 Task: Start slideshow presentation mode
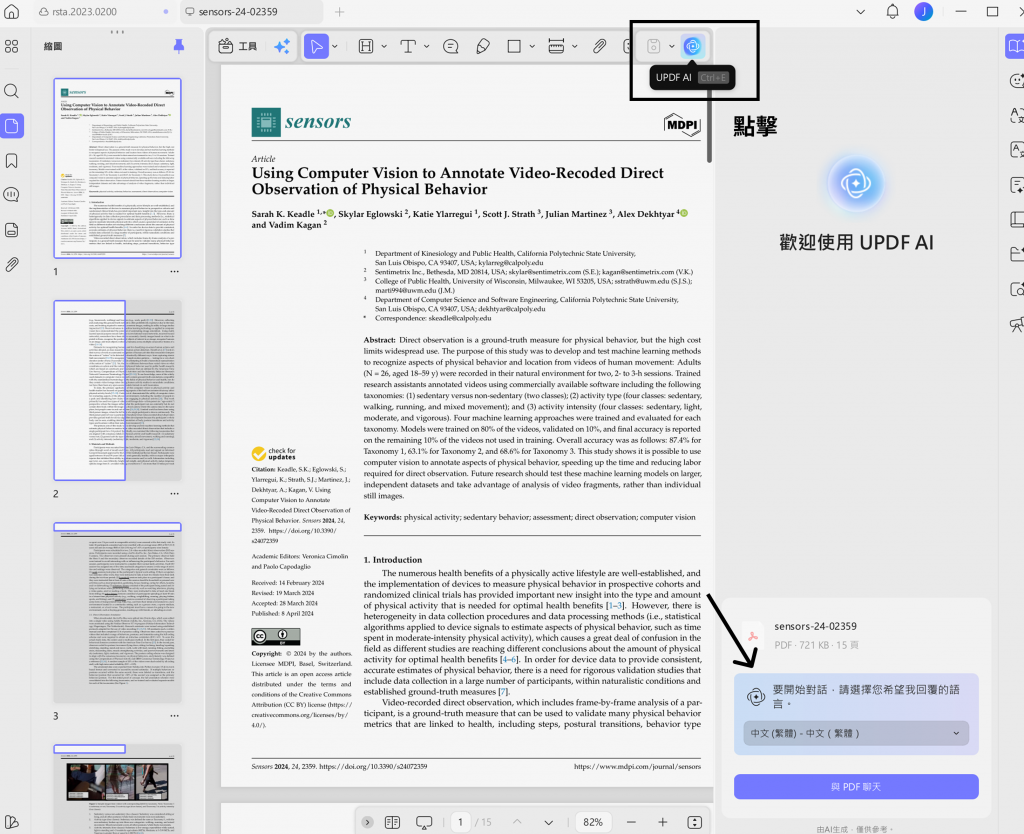[424, 822]
